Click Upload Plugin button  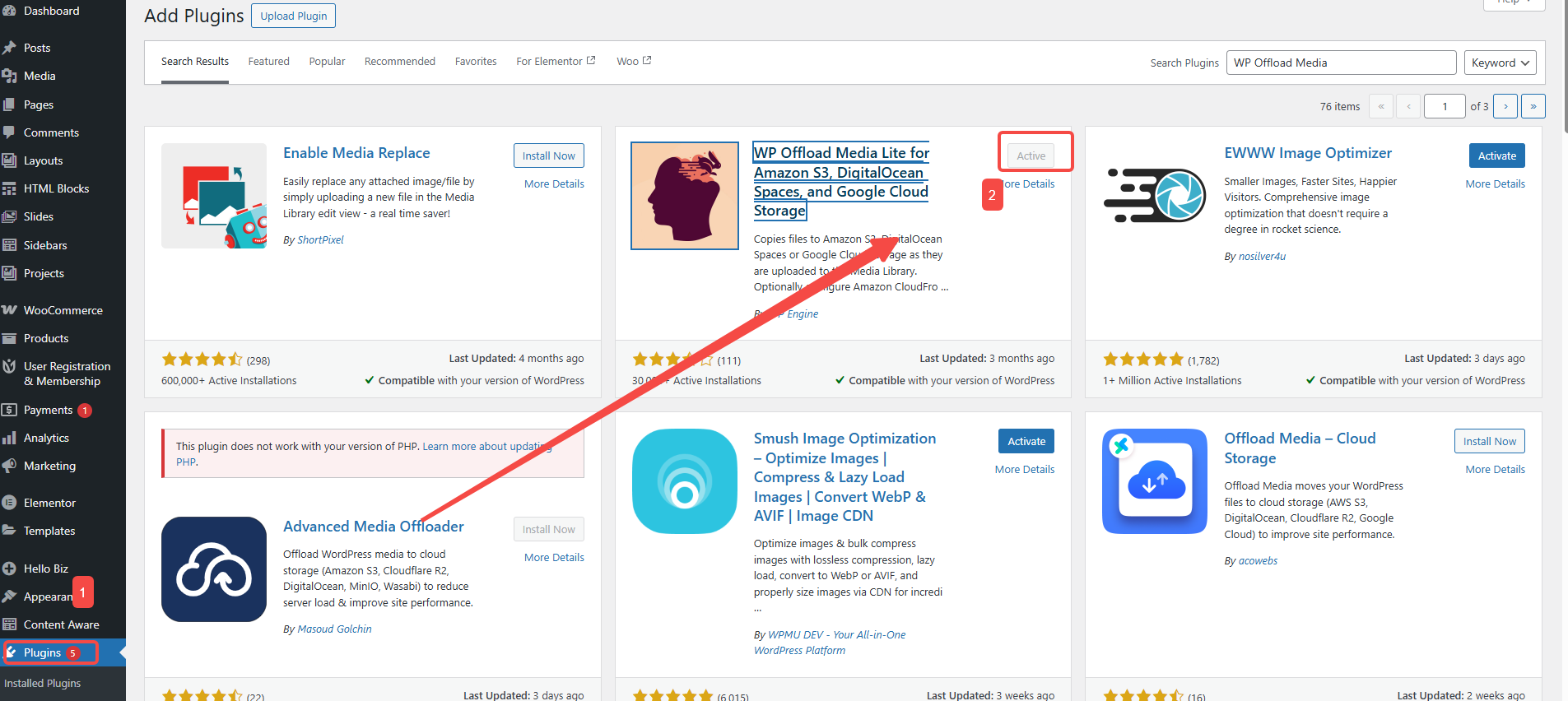click(293, 16)
